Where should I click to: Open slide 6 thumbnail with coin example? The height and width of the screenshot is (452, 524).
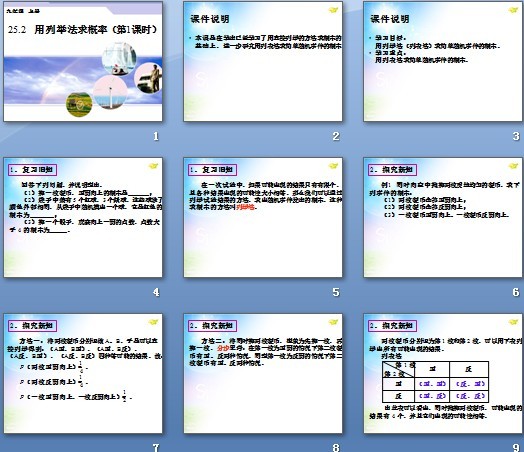coord(443,217)
